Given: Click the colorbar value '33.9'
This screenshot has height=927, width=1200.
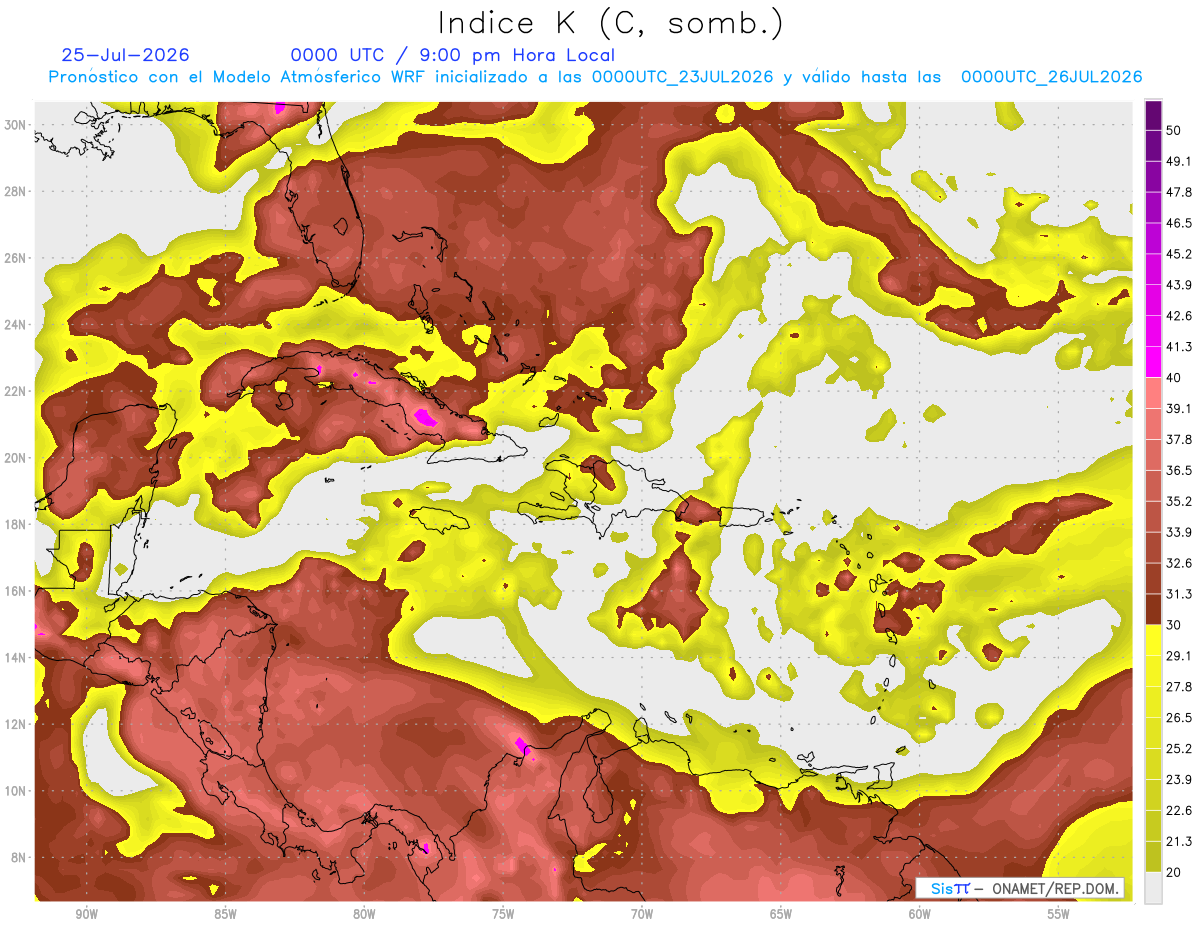Looking at the screenshot, I should pyautogui.click(x=1179, y=532).
